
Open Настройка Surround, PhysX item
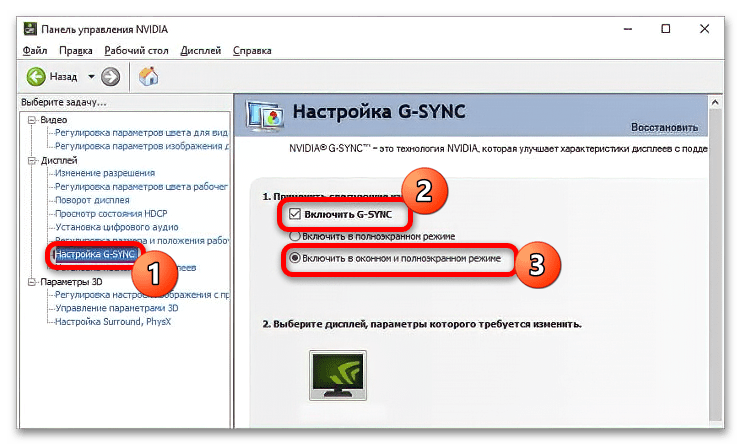(x=113, y=322)
